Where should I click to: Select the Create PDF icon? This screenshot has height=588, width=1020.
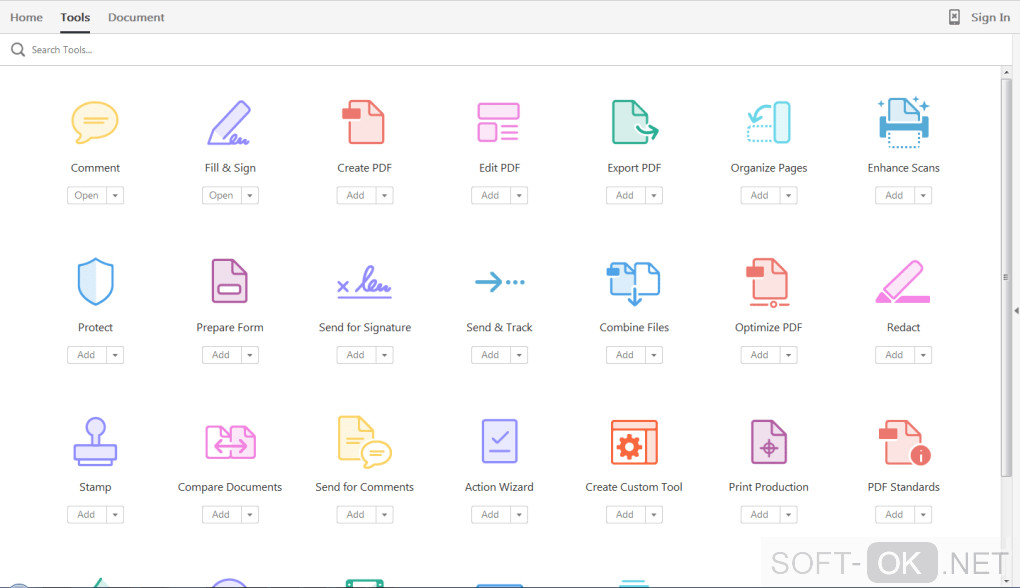coord(364,122)
